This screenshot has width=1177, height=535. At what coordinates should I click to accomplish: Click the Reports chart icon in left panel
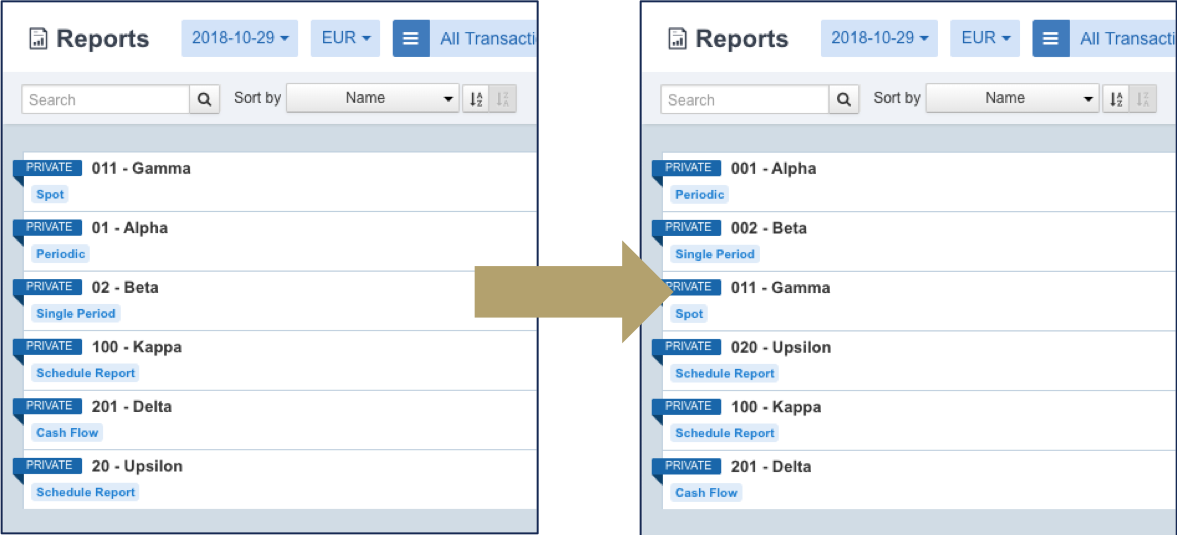[x=39, y=39]
